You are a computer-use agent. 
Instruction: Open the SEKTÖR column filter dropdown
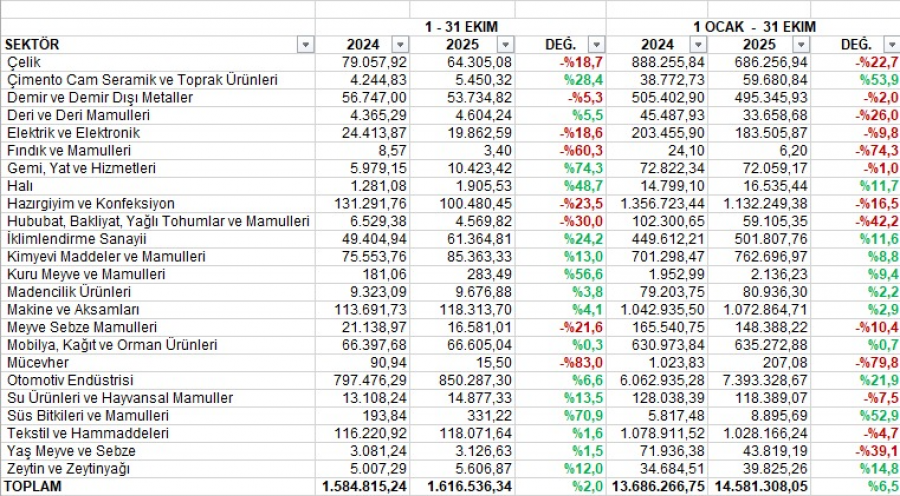[x=305, y=45]
